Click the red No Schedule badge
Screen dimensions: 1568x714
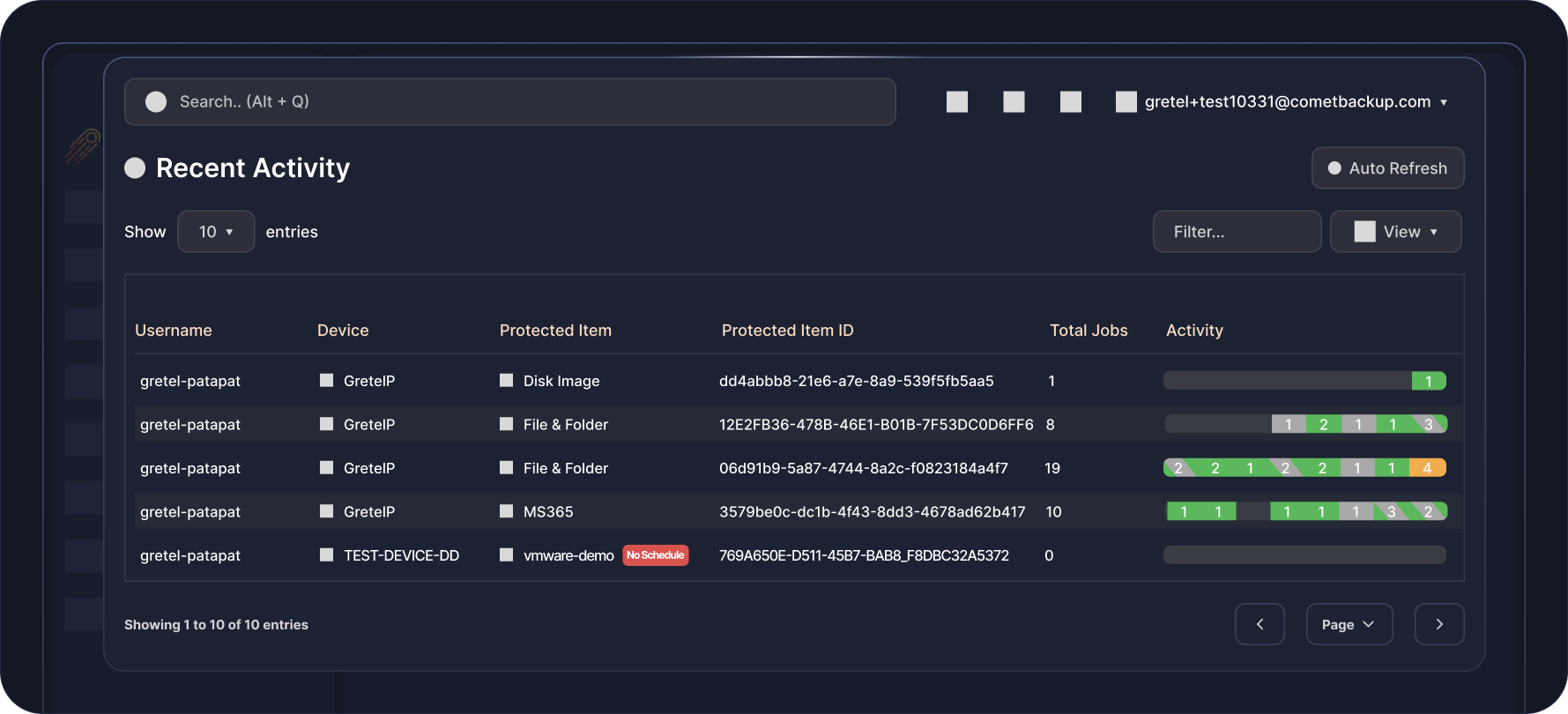[x=656, y=555]
